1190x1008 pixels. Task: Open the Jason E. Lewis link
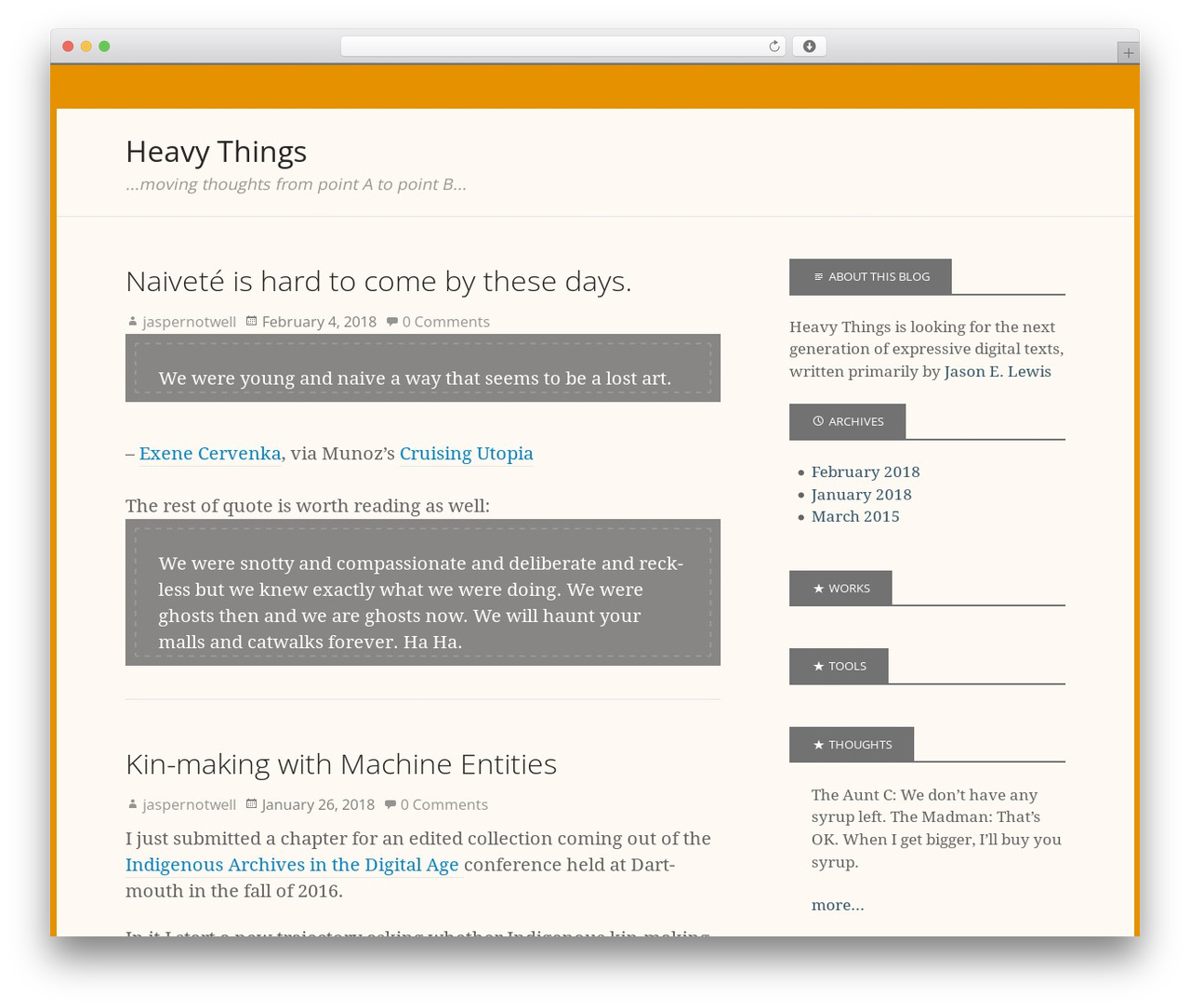(998, 372)
